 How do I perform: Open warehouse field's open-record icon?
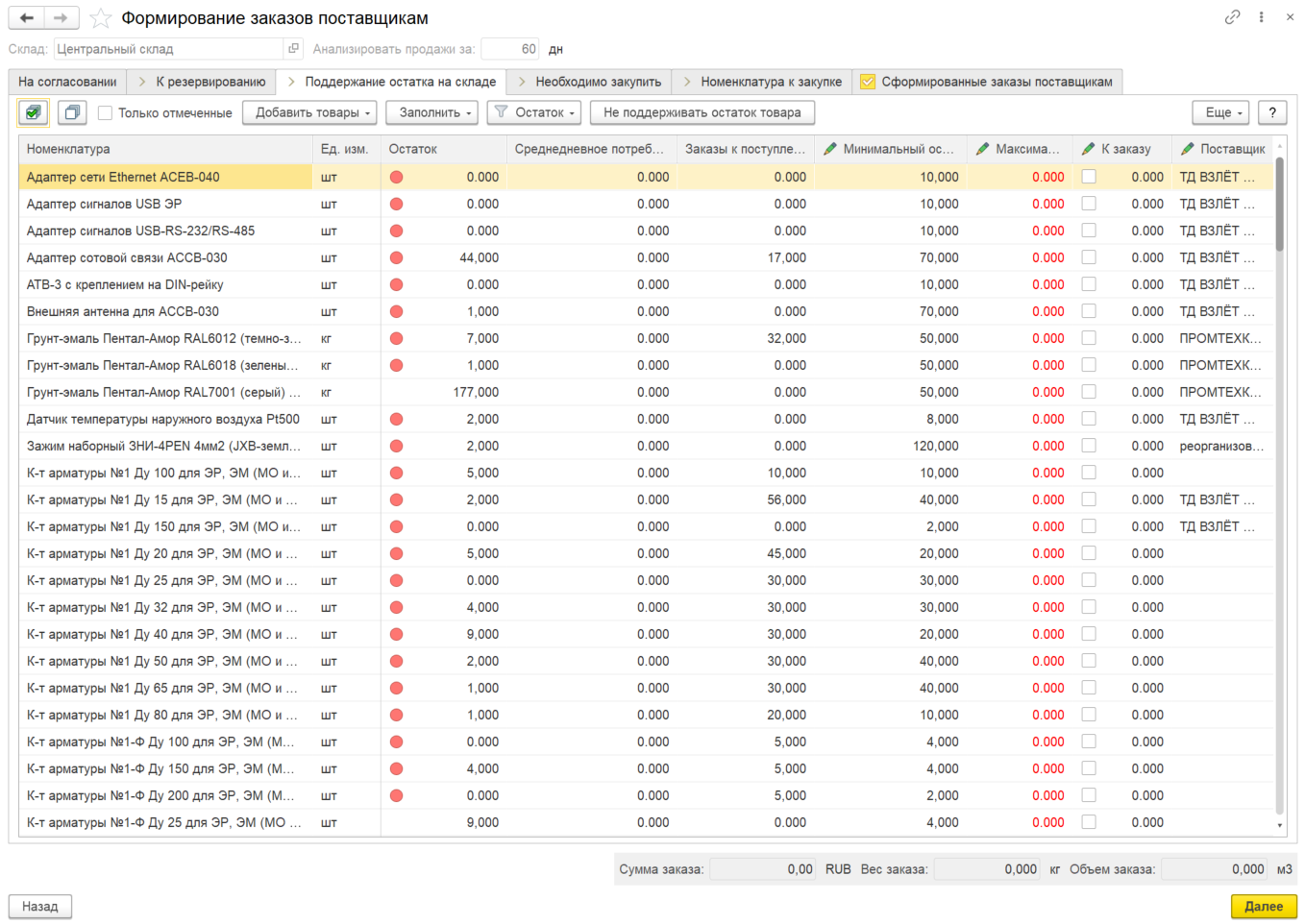point(294,48)
